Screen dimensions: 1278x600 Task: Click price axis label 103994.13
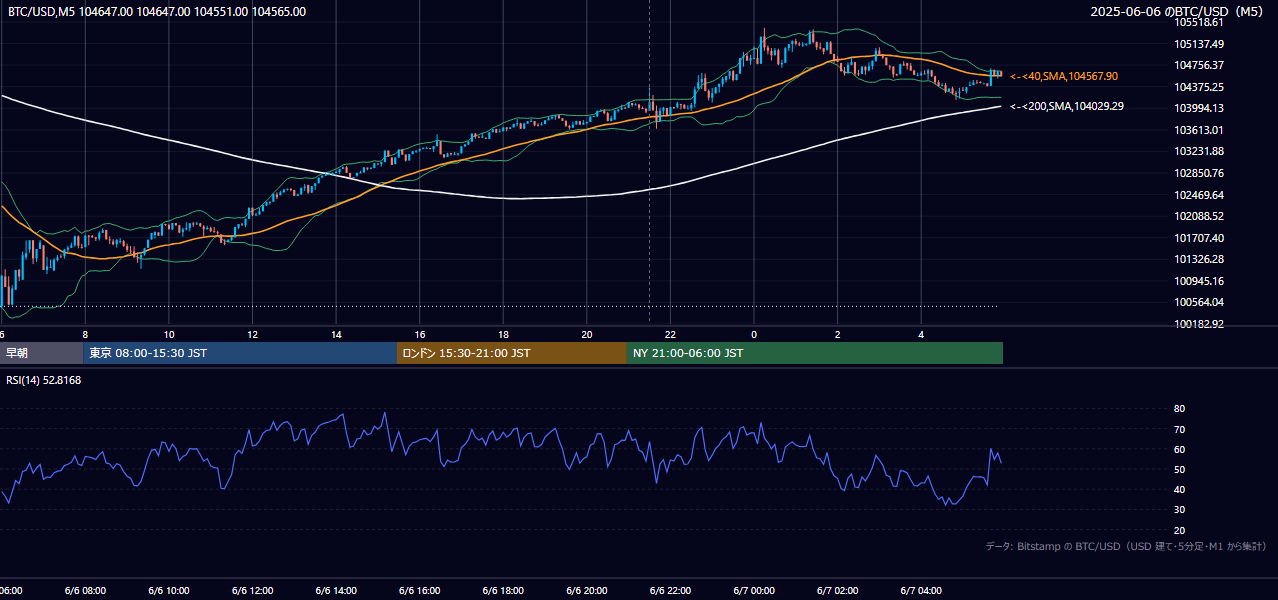1199,108
